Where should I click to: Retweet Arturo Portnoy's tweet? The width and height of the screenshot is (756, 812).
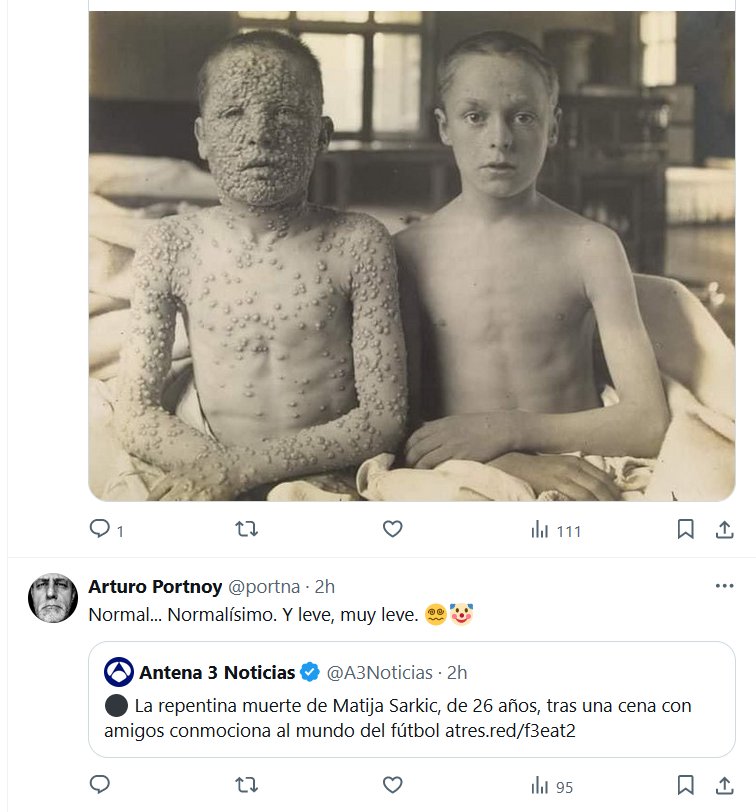[246, 785]
